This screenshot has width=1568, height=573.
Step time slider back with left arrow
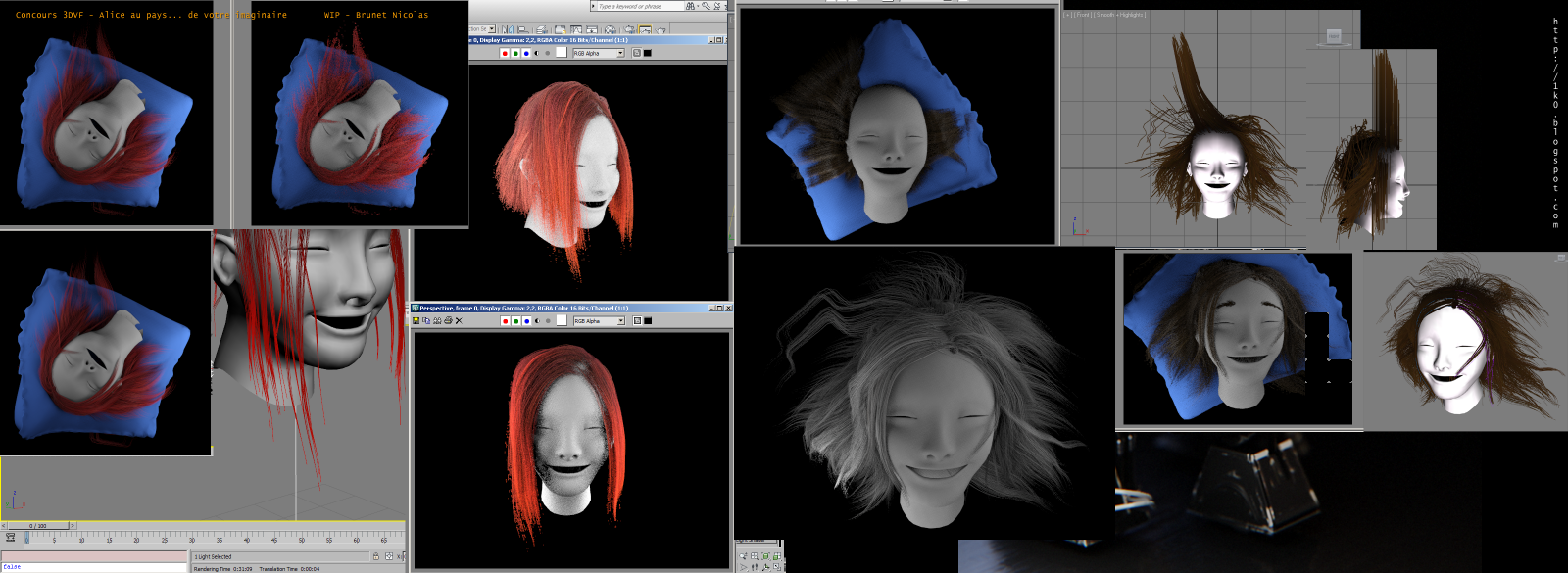(x=4, y=526)
